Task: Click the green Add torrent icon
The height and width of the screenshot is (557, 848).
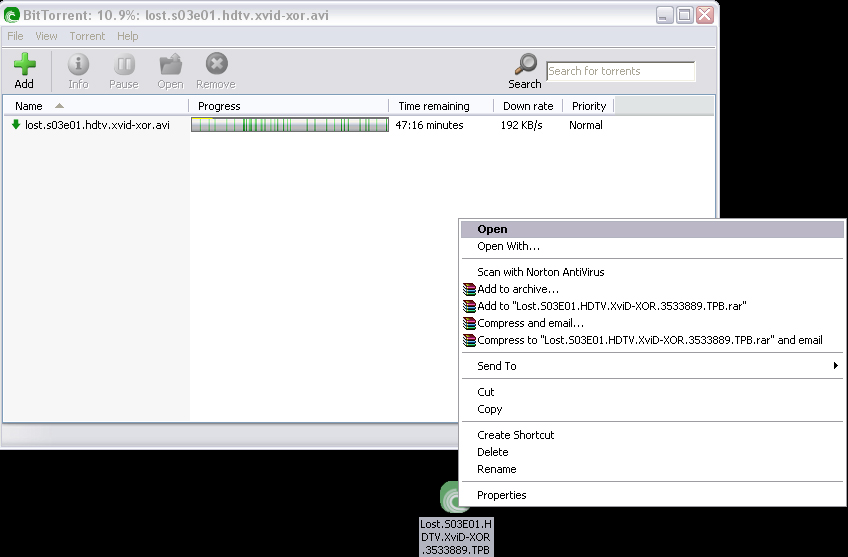Action: pyautogui.click(x=24, y=64)
